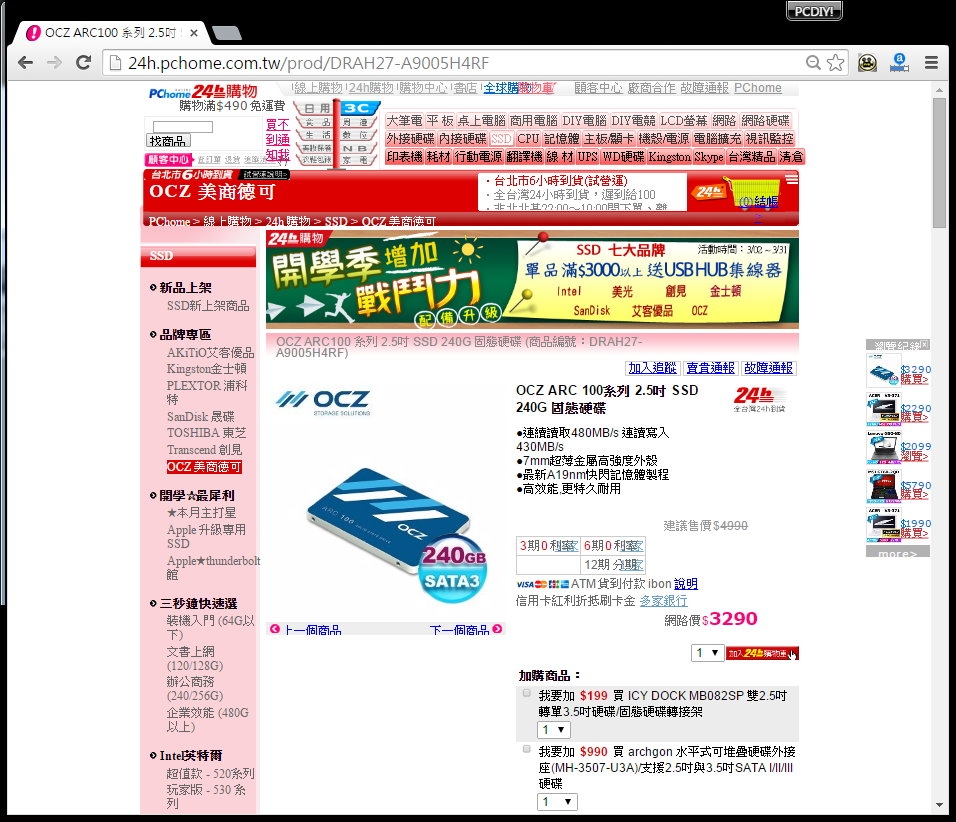Open the archgon add-on quantity dropdown
Viewport: 956px width, 822px height.
pyautogui.click(x=557, y=802)
